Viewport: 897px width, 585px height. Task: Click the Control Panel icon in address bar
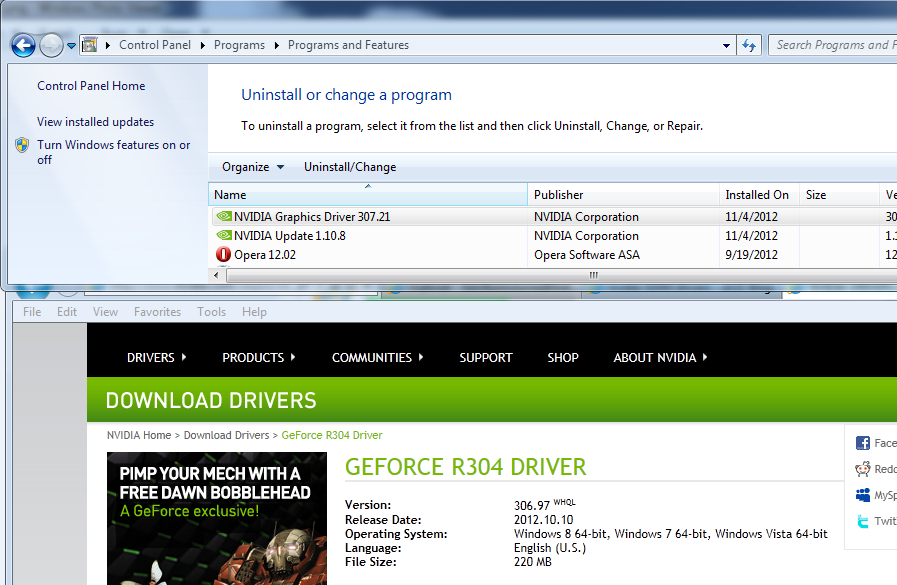[90, 45]
